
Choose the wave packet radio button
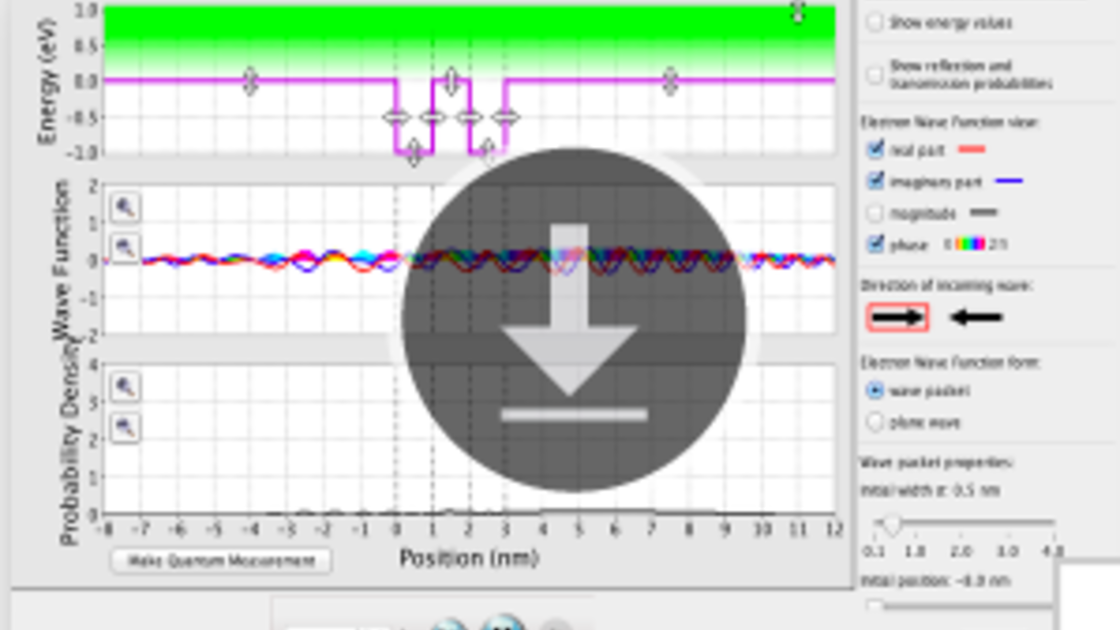coord(875,391)
